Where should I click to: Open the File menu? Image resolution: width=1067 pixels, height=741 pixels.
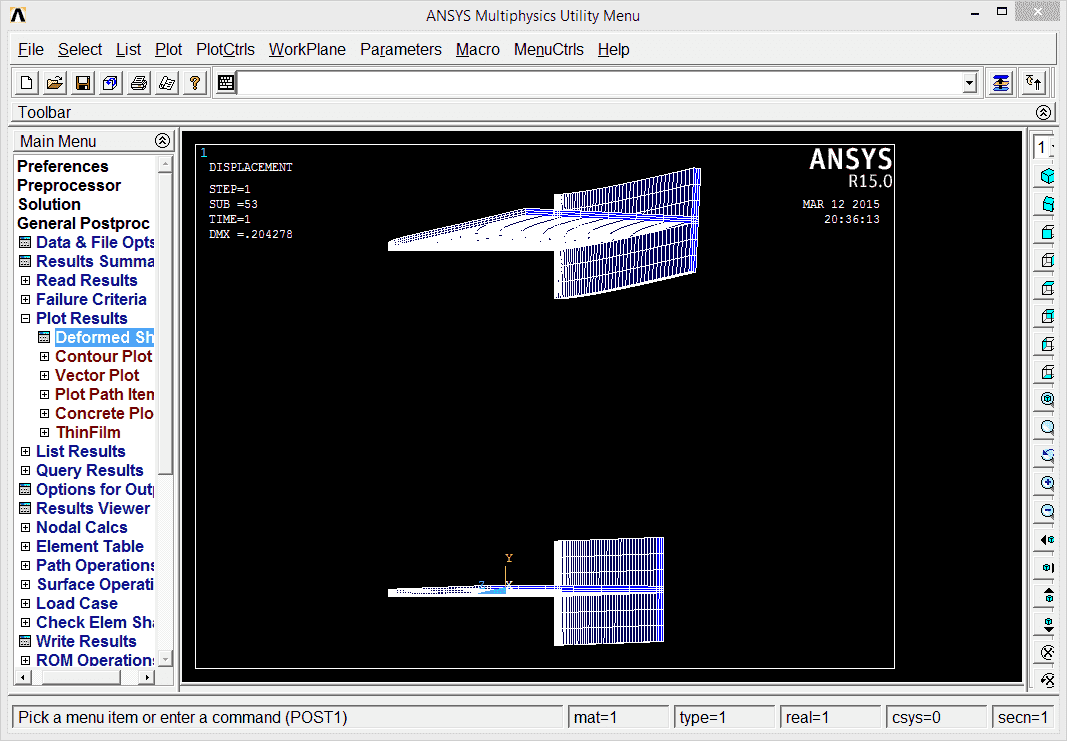pyautogui.click(x=31, y=50)
